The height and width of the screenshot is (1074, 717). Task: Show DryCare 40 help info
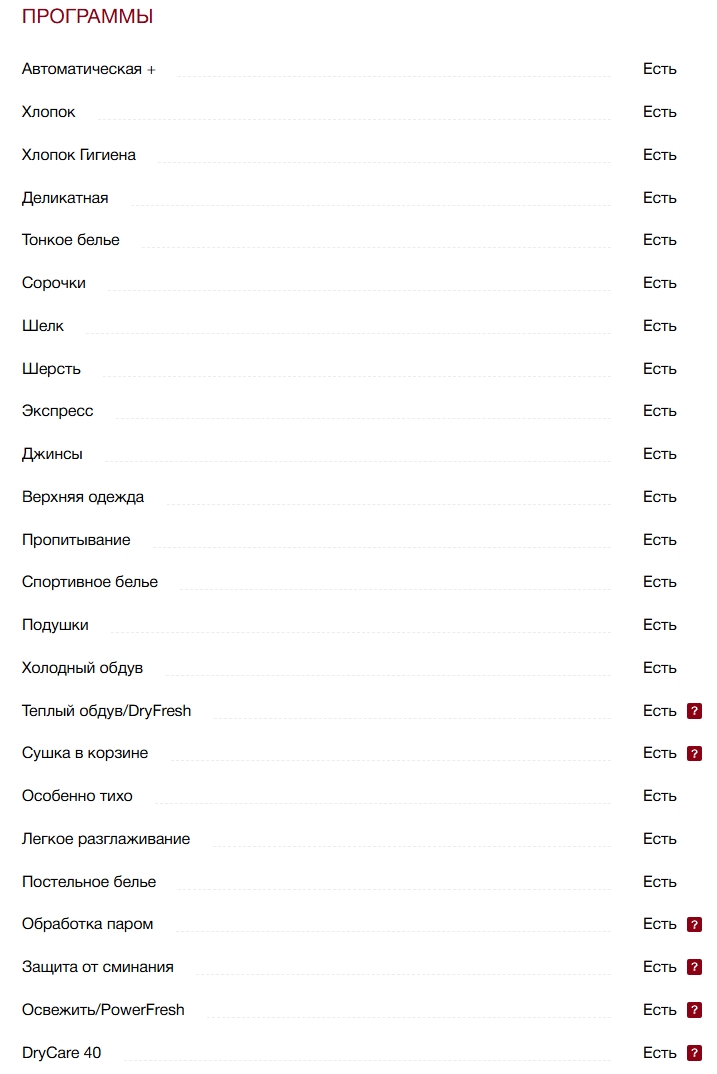point(694,1052)
